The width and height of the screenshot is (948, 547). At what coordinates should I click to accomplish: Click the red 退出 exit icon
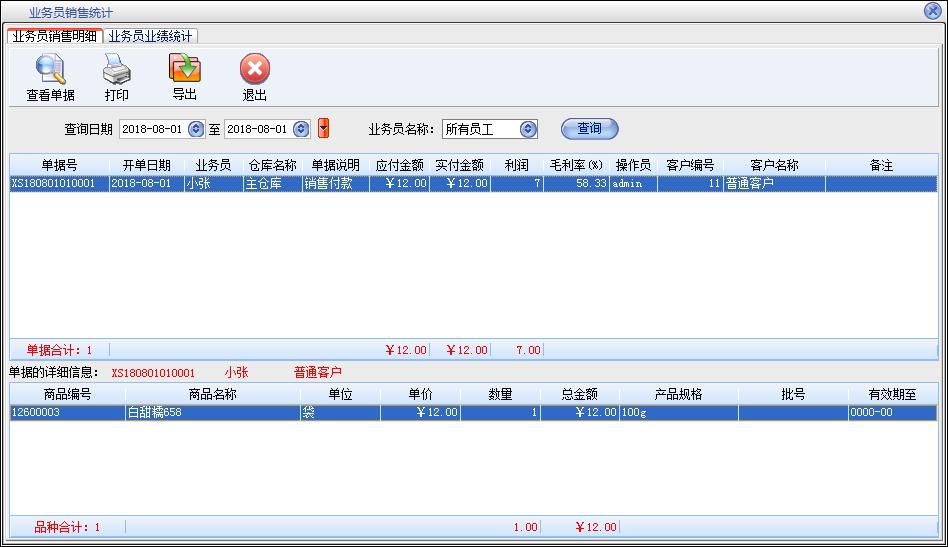(255, 71)
